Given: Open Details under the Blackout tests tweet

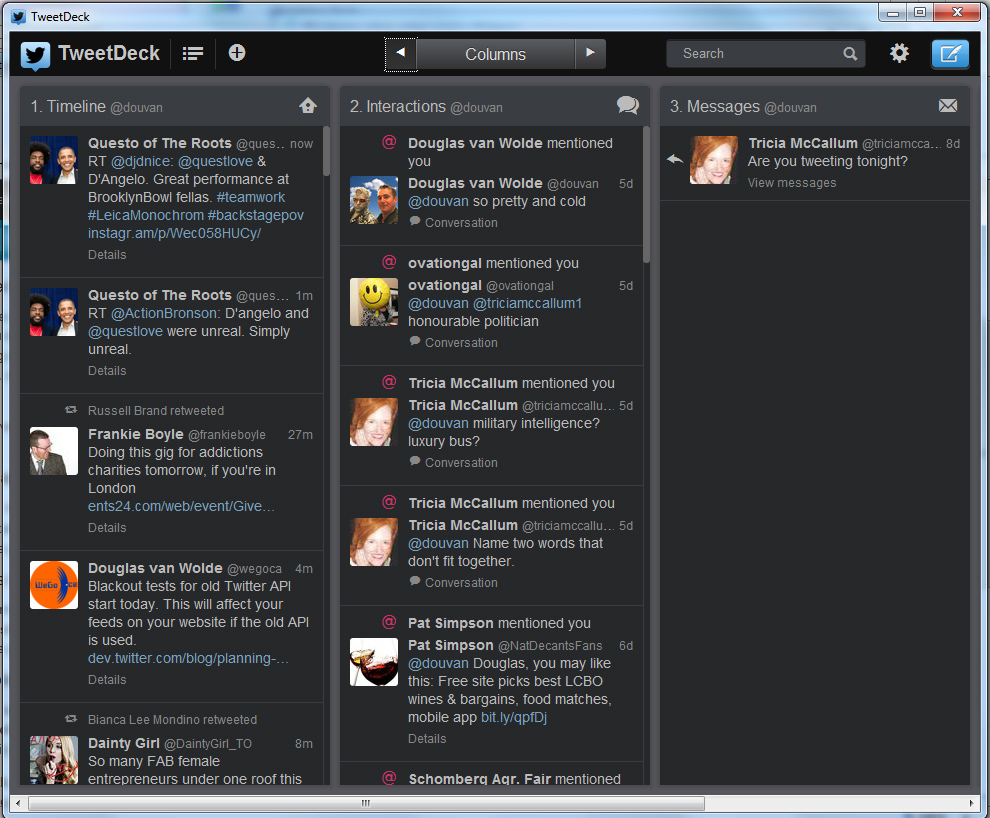Looking at the screenshot, I should click(107, 680).
